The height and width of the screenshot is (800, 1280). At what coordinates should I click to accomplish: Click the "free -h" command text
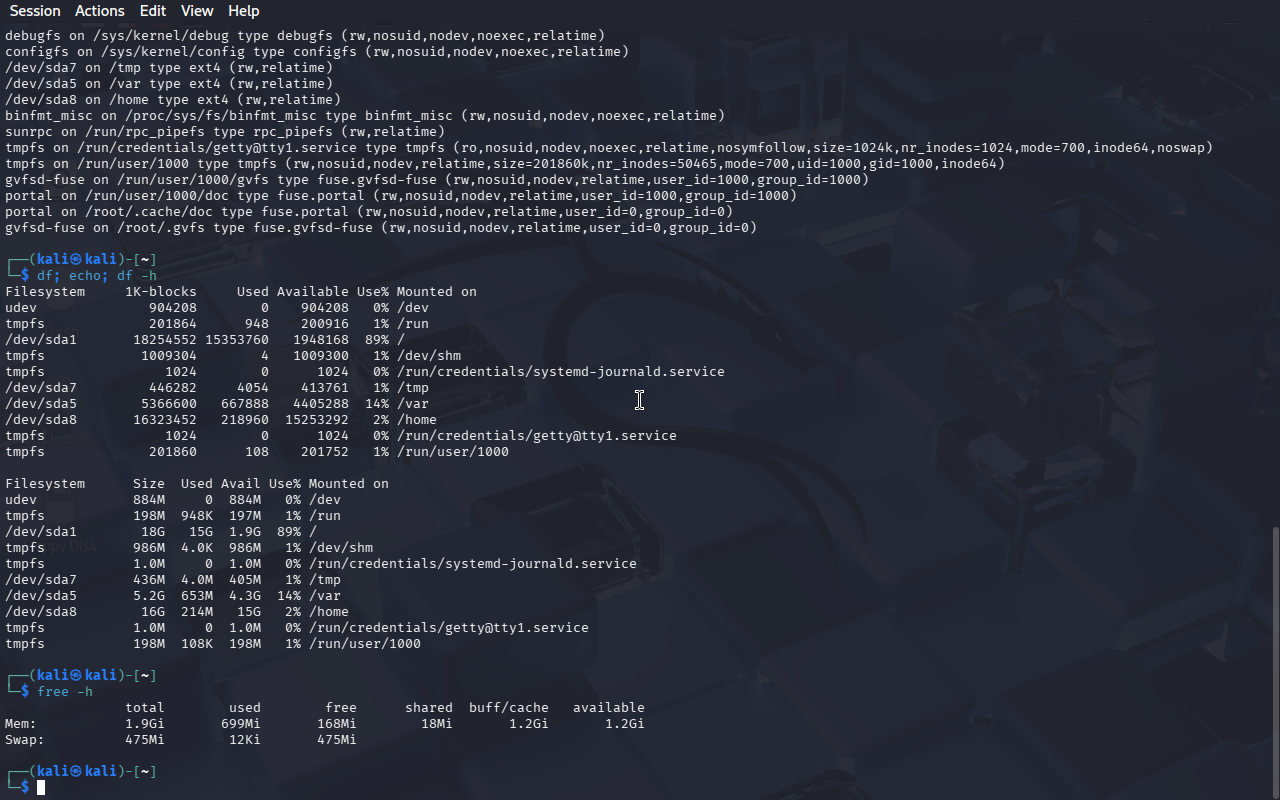65,691
